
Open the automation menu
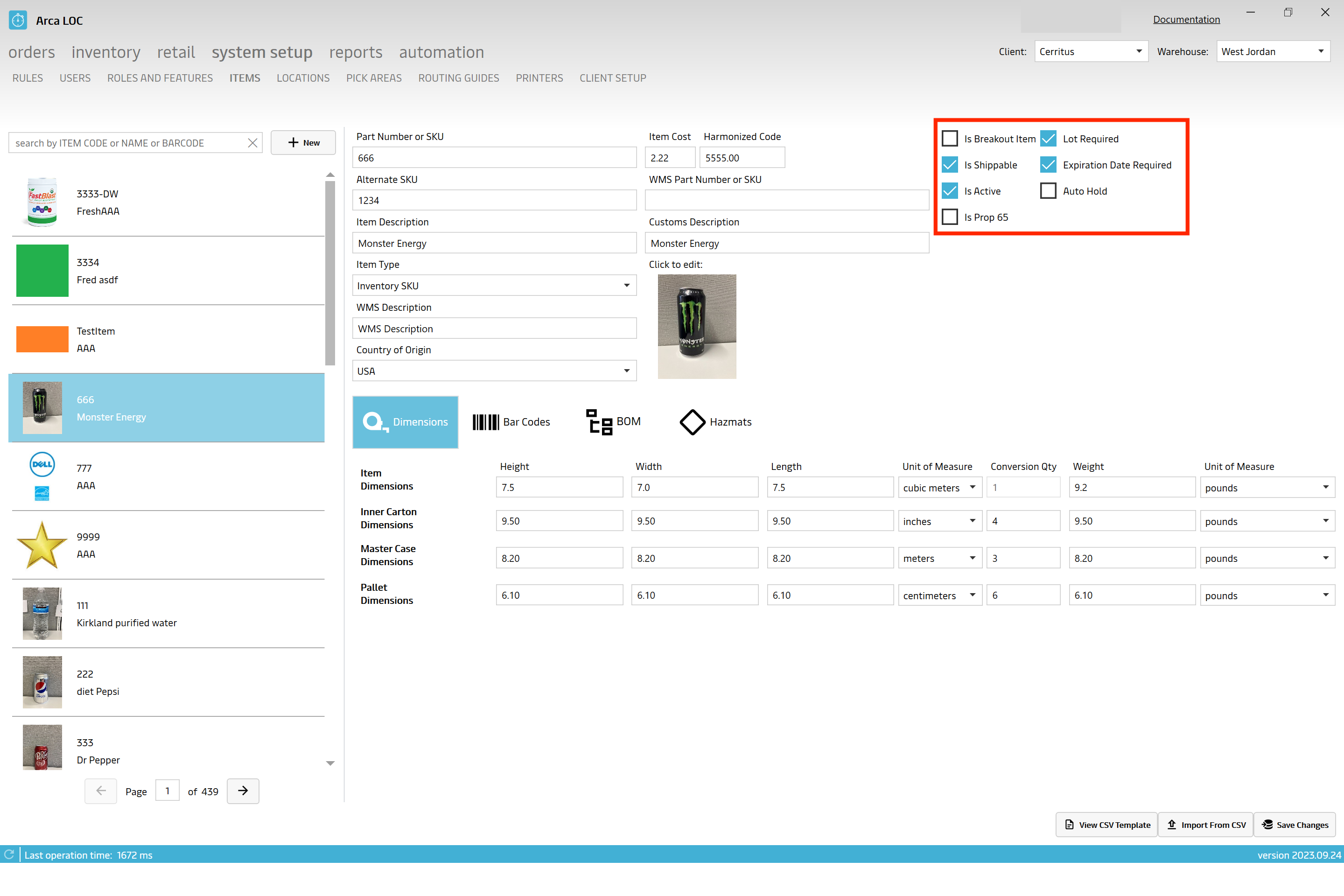click(441, 52)
